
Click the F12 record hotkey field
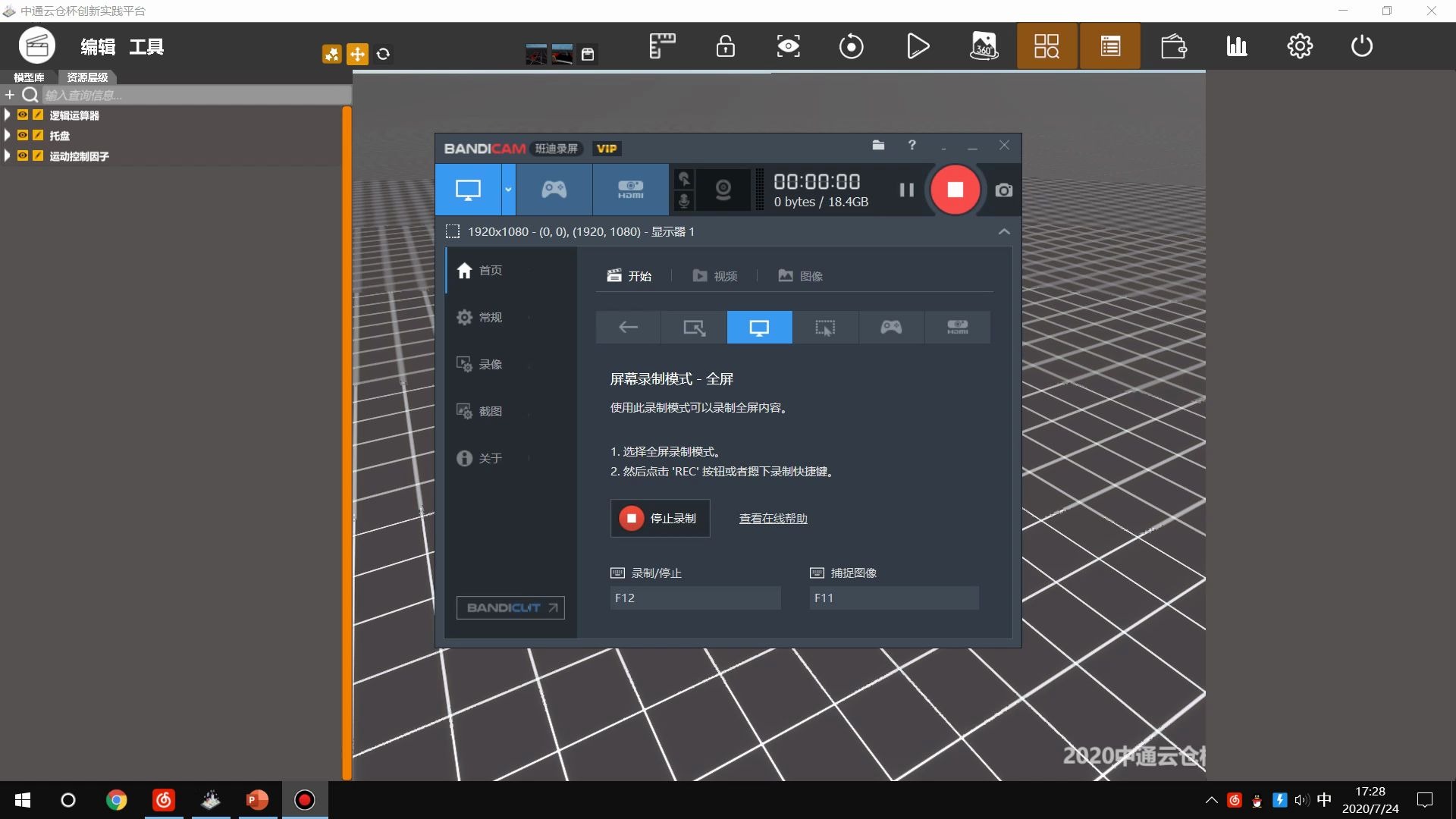pos(695,598)
